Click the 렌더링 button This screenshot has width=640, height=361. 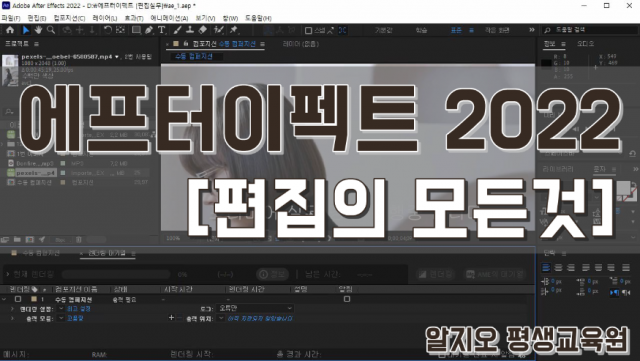(x=437, y=274)
